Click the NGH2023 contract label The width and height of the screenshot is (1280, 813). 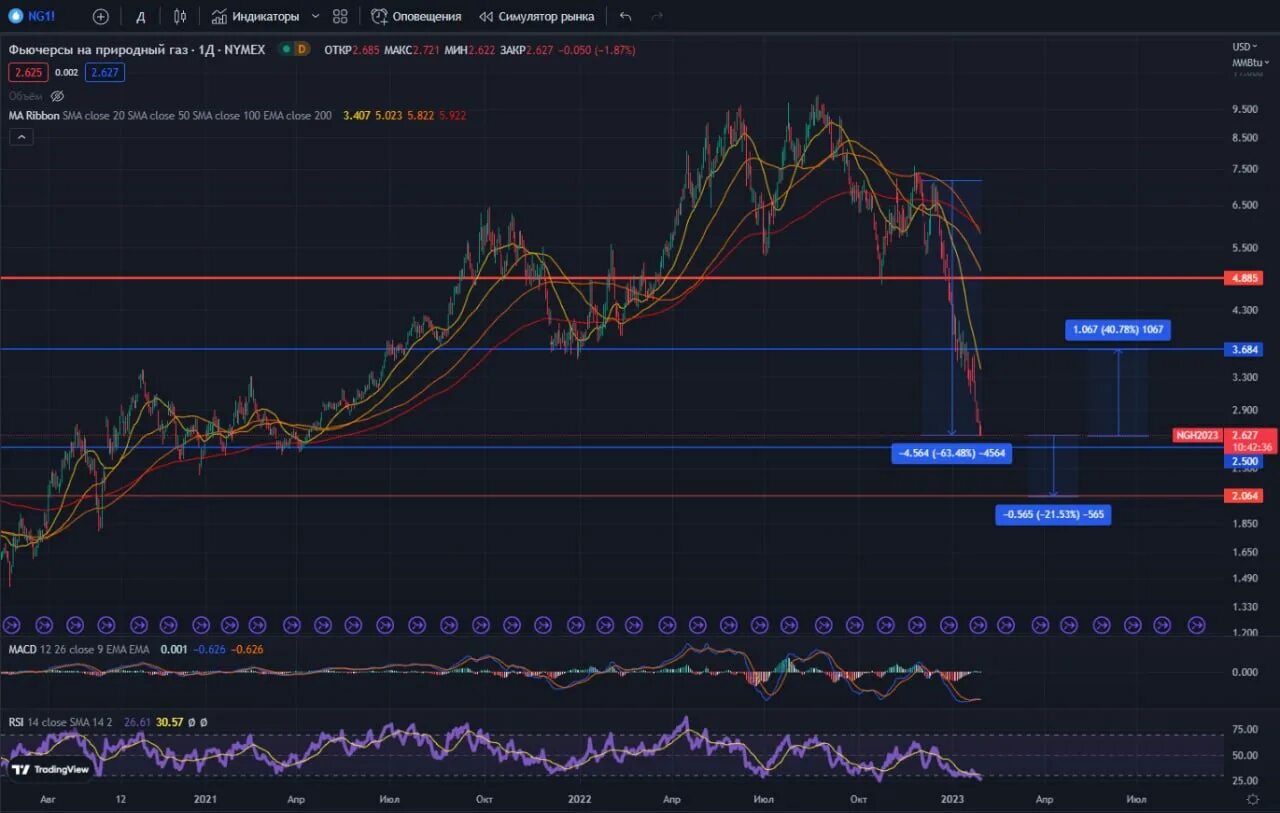coord(1197,435)
